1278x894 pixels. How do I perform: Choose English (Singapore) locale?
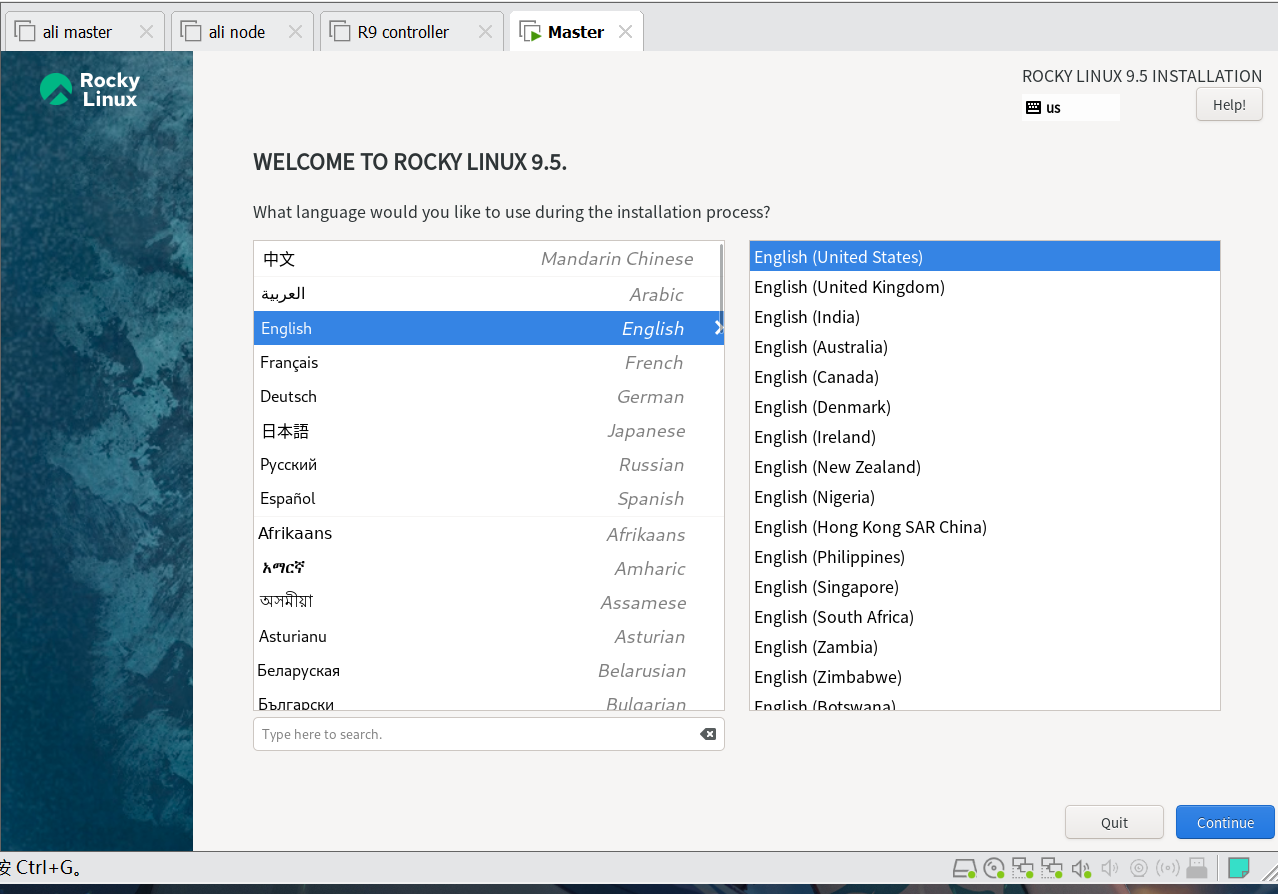[985, 587]
